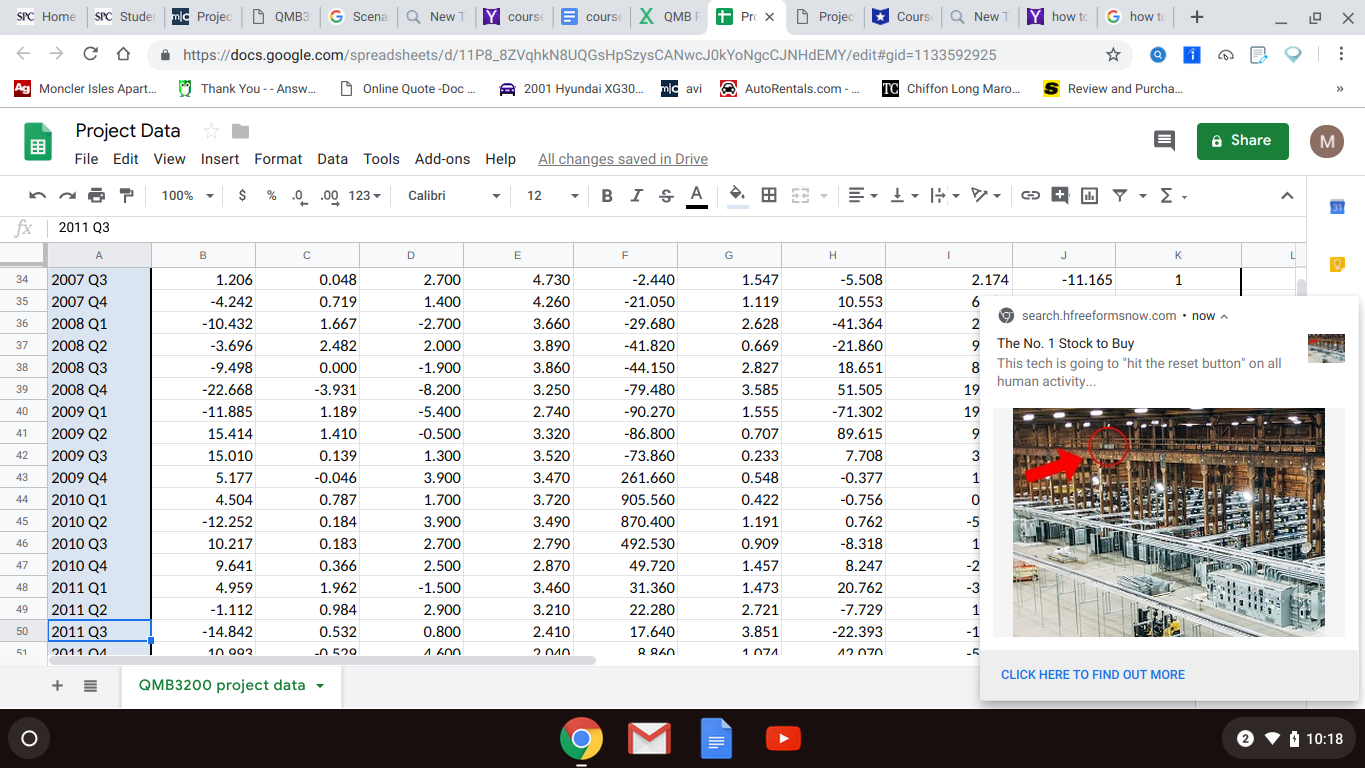1365x768 pixels.
Task: Open the borders tool
Action: [x=769, y=196]
